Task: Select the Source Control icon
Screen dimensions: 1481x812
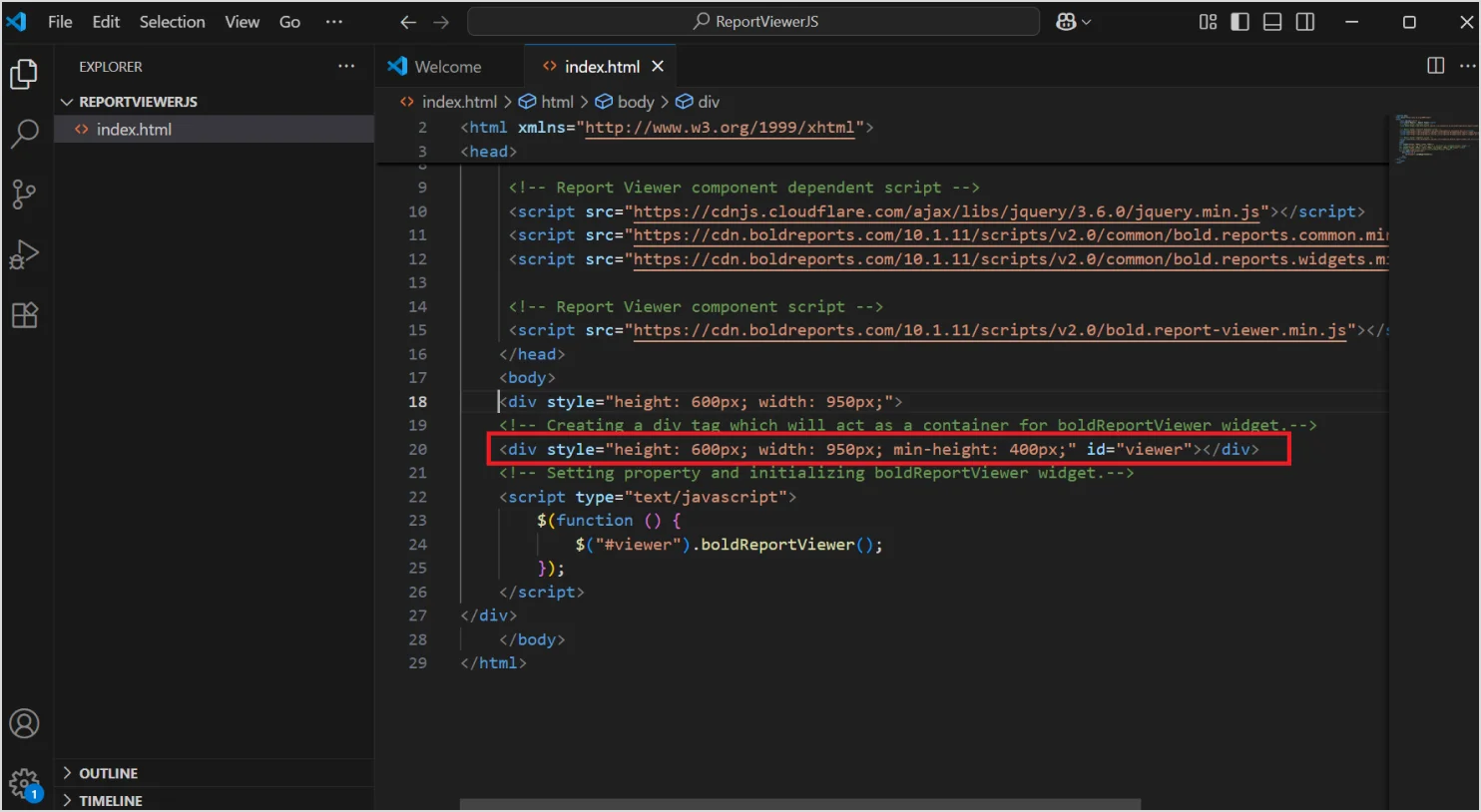Action: 25,195
